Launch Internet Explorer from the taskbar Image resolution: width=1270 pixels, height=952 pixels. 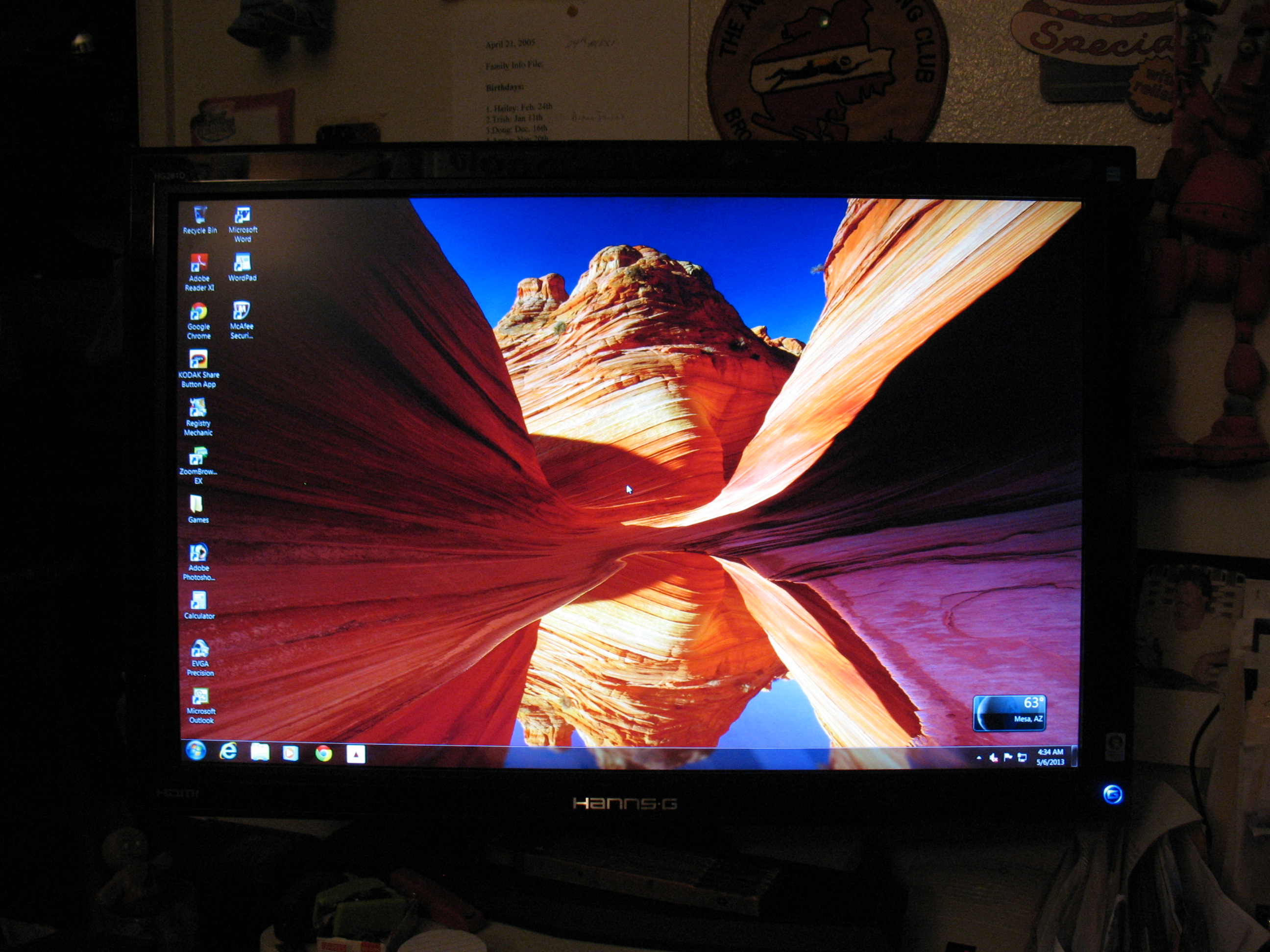tap(228, 751)
